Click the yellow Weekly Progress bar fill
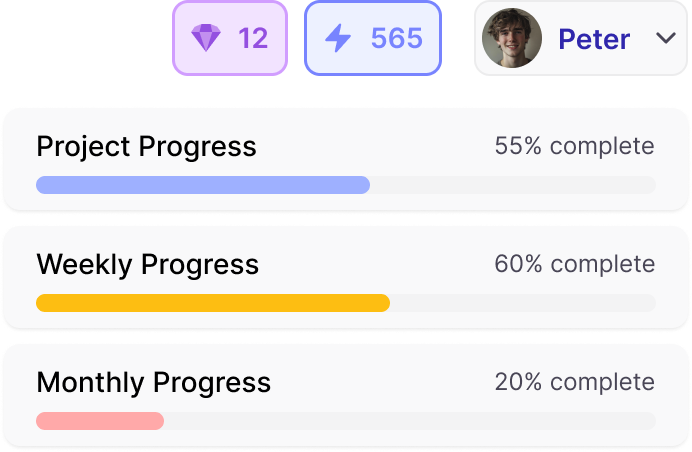The height and width of the screenshot is (452, 692). click(213, 303)
